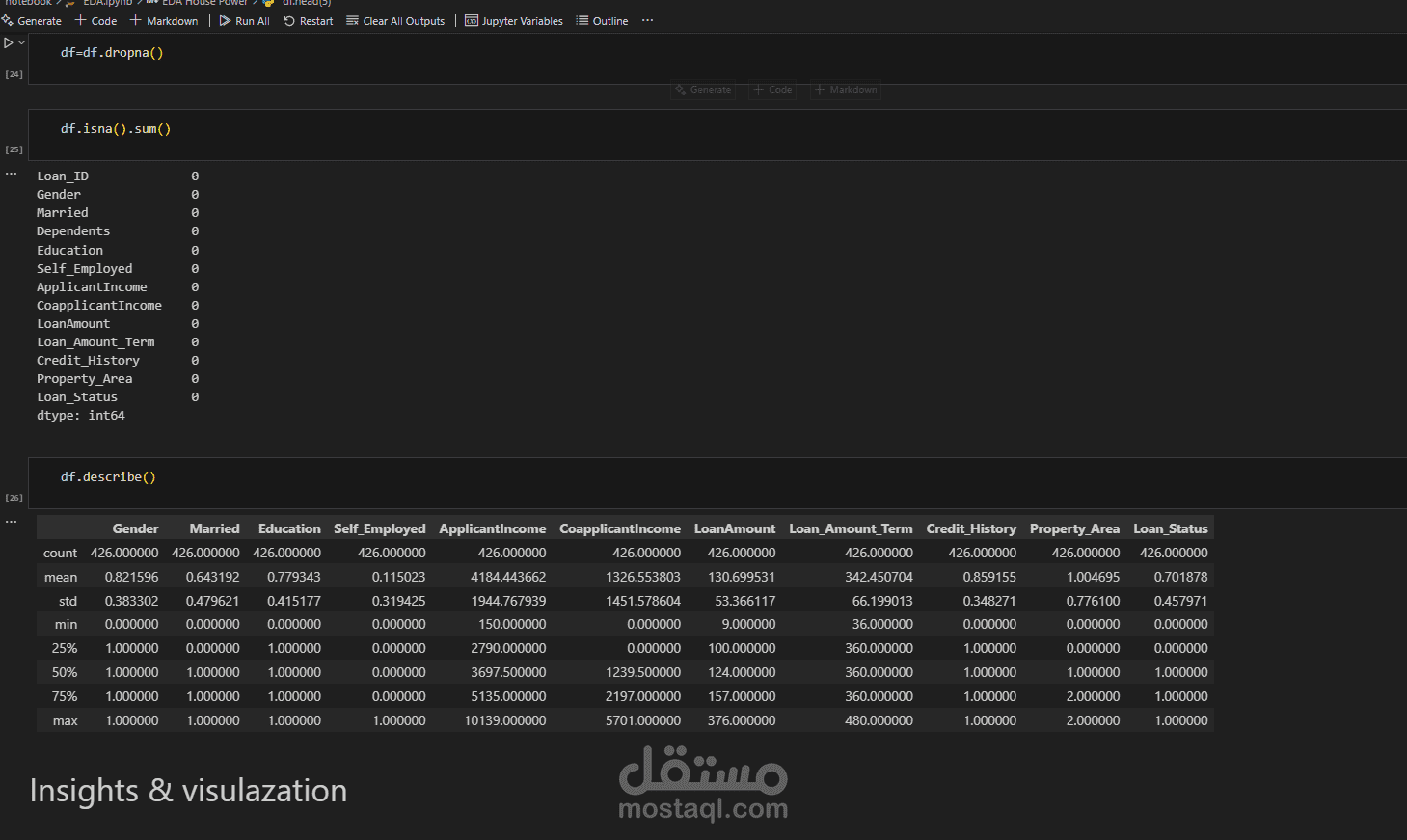Click the CoapplicantIncome column header in the table
This screenshot has width=1407, height=840.
coord(620,528)
